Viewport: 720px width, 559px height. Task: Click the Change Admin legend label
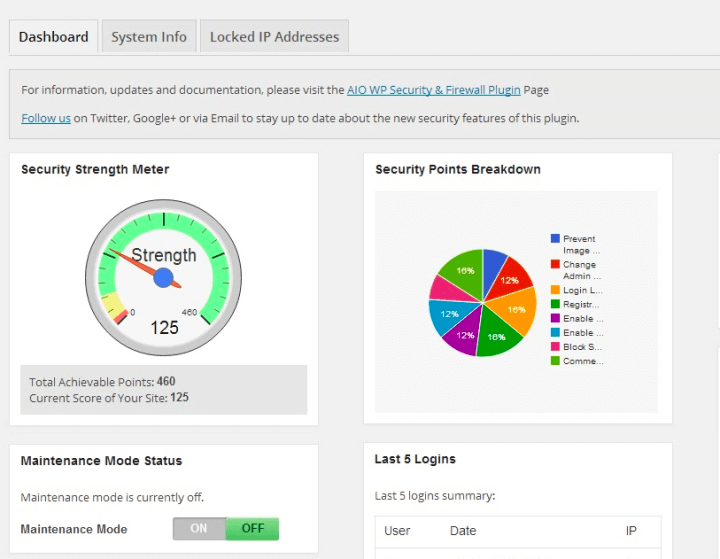(582, 270)
